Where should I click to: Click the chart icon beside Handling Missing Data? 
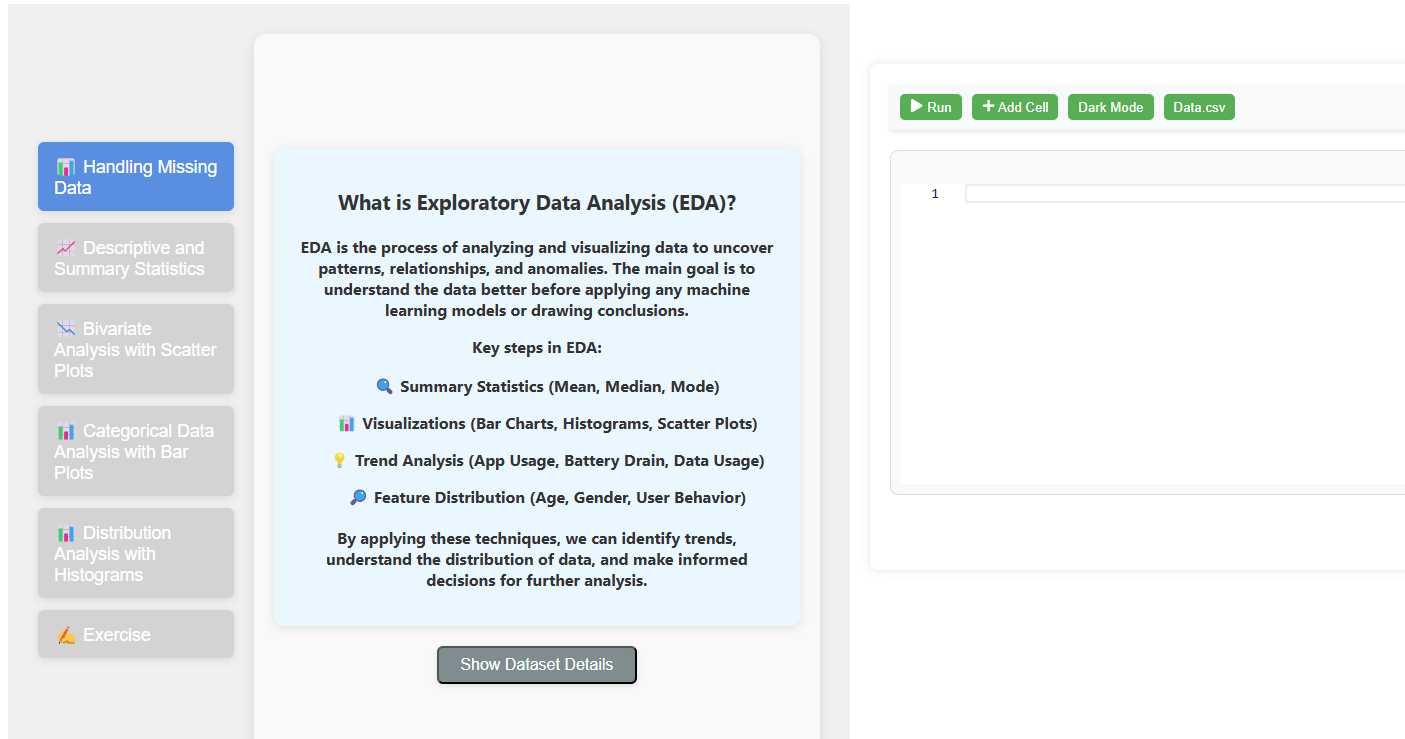[x=66, y=167]
